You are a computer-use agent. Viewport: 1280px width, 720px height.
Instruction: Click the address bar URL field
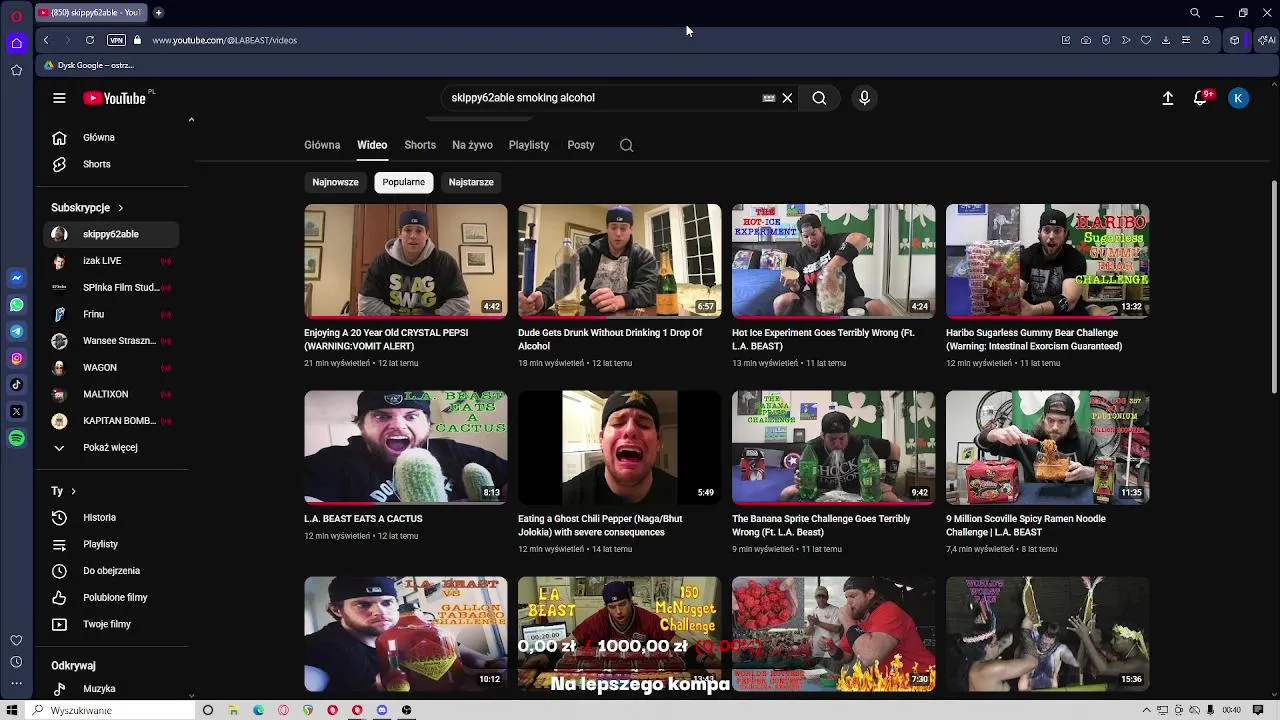click(600, 40)
